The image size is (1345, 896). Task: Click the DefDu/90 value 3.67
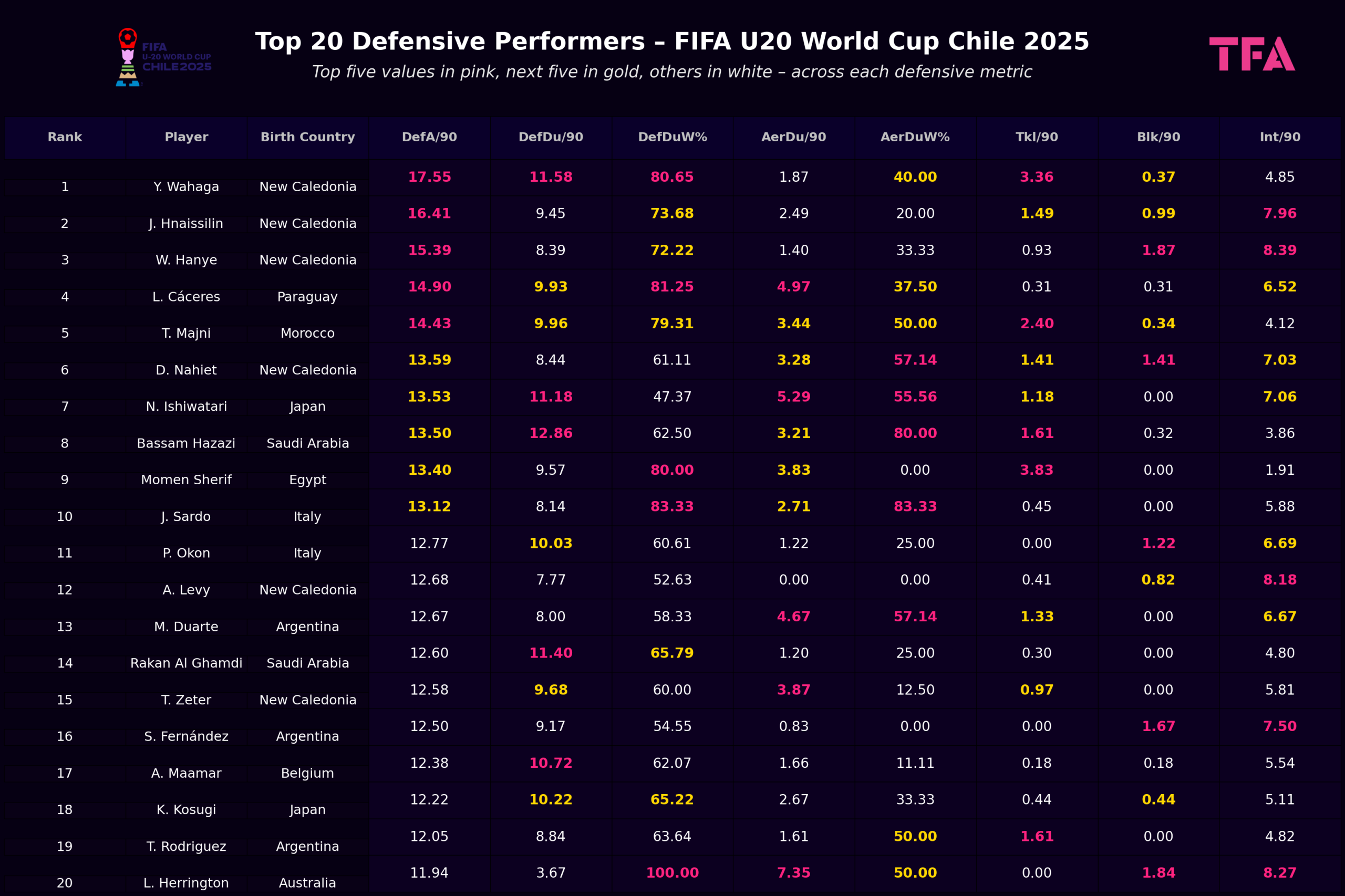(x=551, y=873)
